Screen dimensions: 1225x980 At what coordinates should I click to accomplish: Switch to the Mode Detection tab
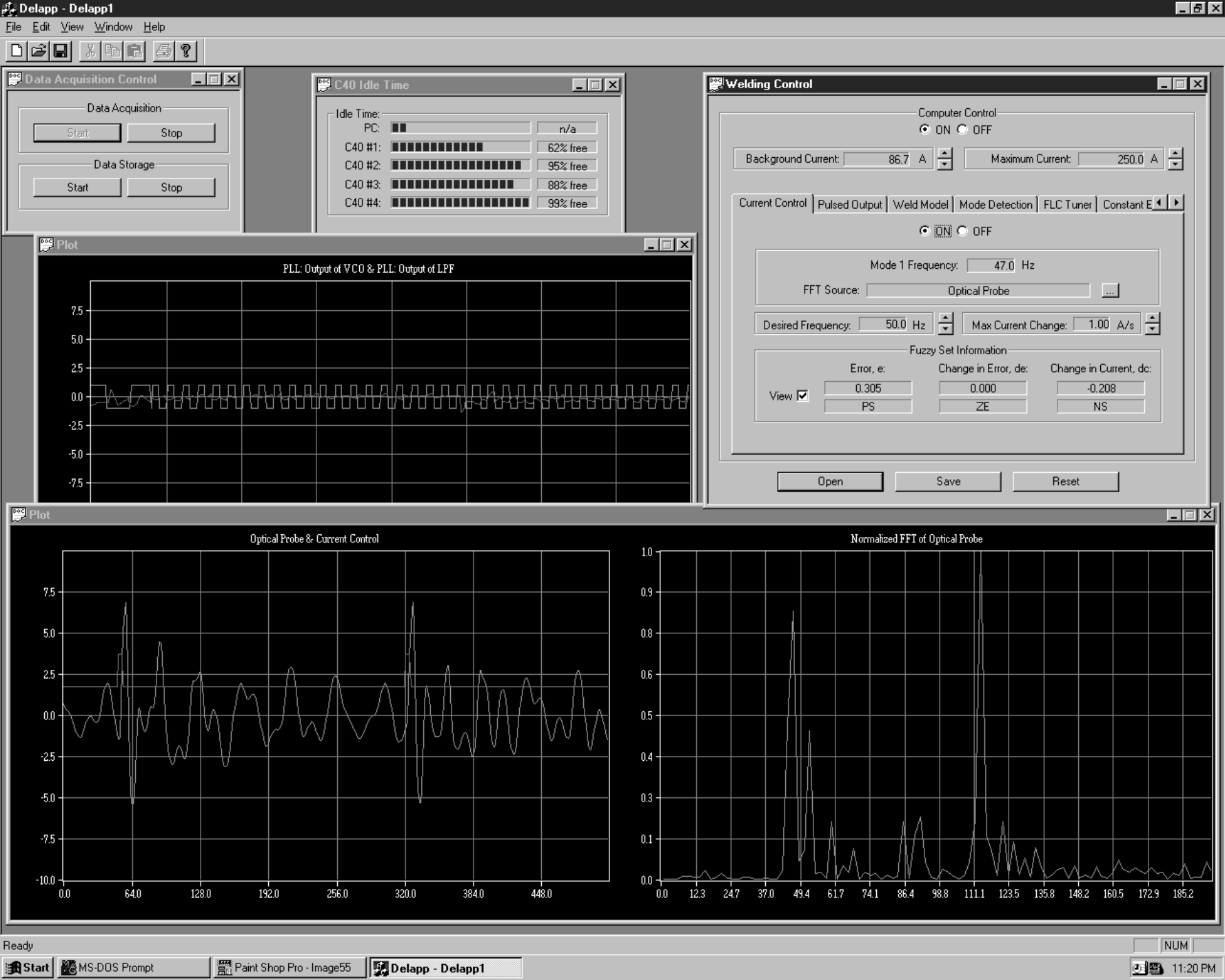[x=995, y=204]
